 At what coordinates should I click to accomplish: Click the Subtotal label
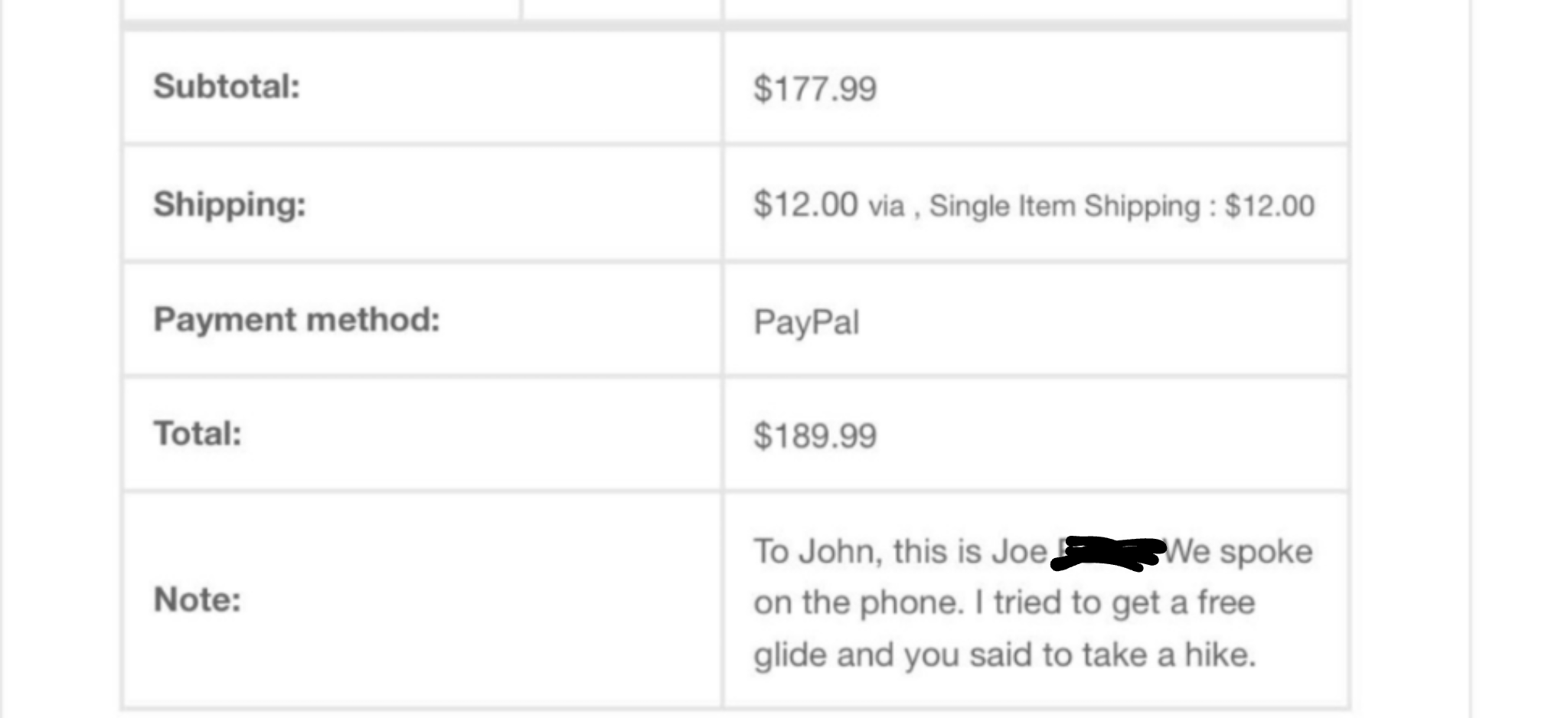pos(227,86)
